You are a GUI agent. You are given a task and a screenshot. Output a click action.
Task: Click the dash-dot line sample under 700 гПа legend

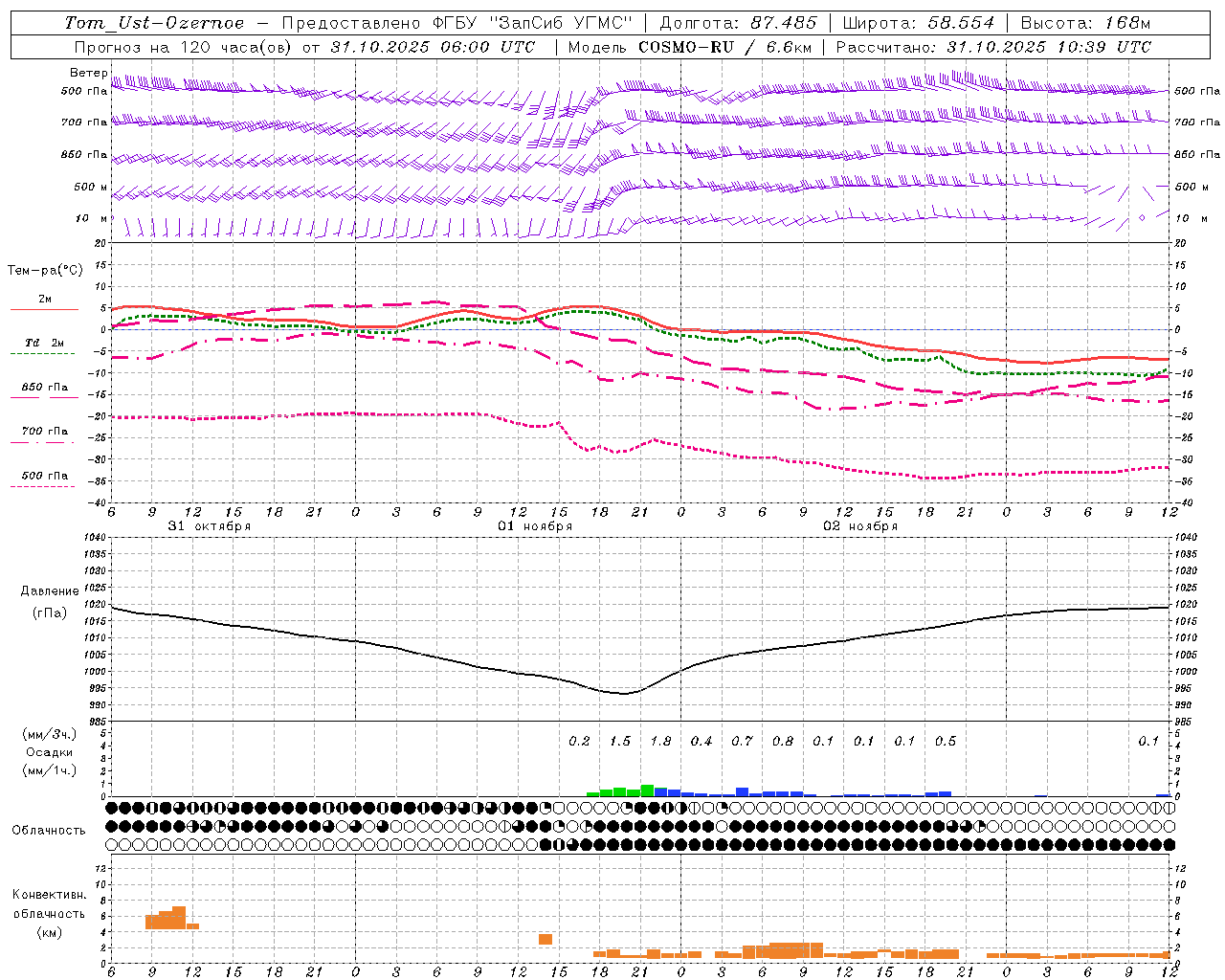(x=43, y=442)
